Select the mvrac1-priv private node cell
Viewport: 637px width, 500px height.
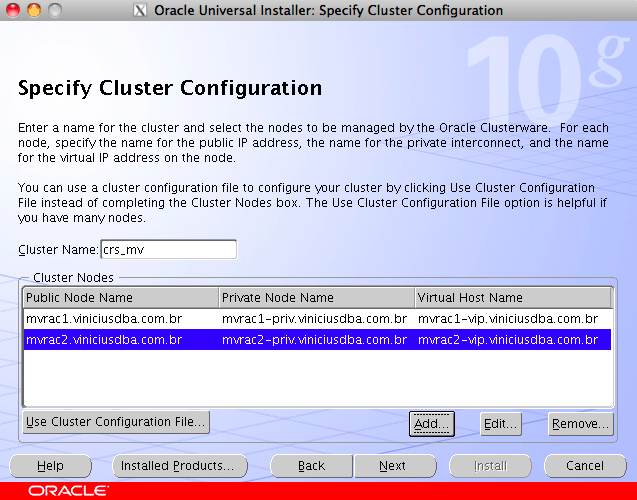click(315, 319)
